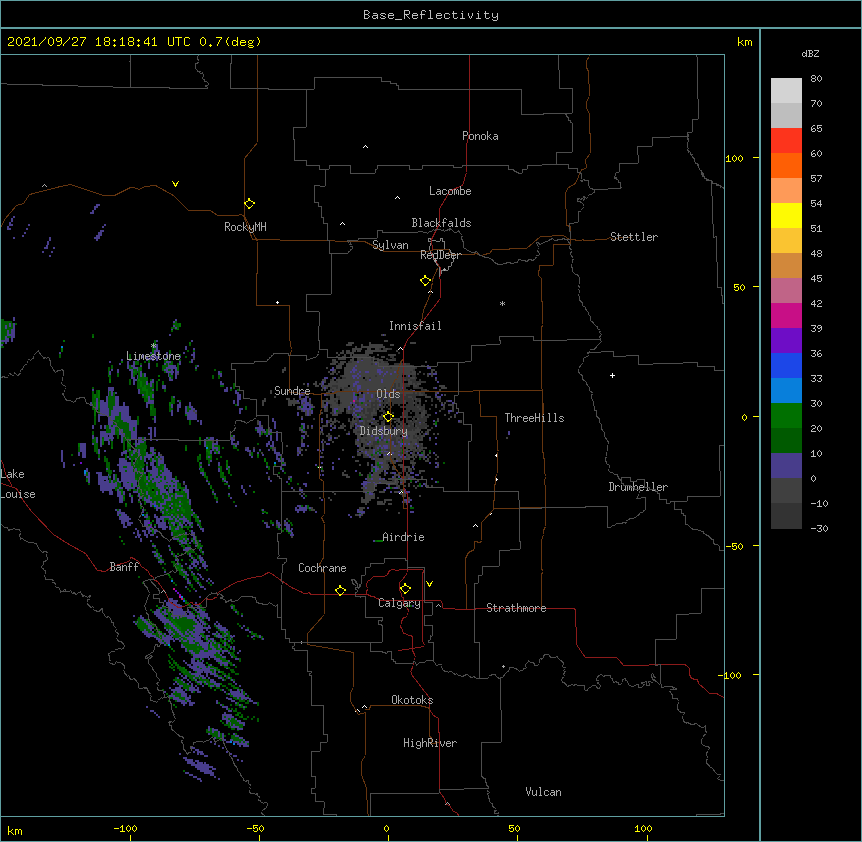Click the Strathmore city label
This screenshot has width=862, height=842.
[x=516, y=608]
